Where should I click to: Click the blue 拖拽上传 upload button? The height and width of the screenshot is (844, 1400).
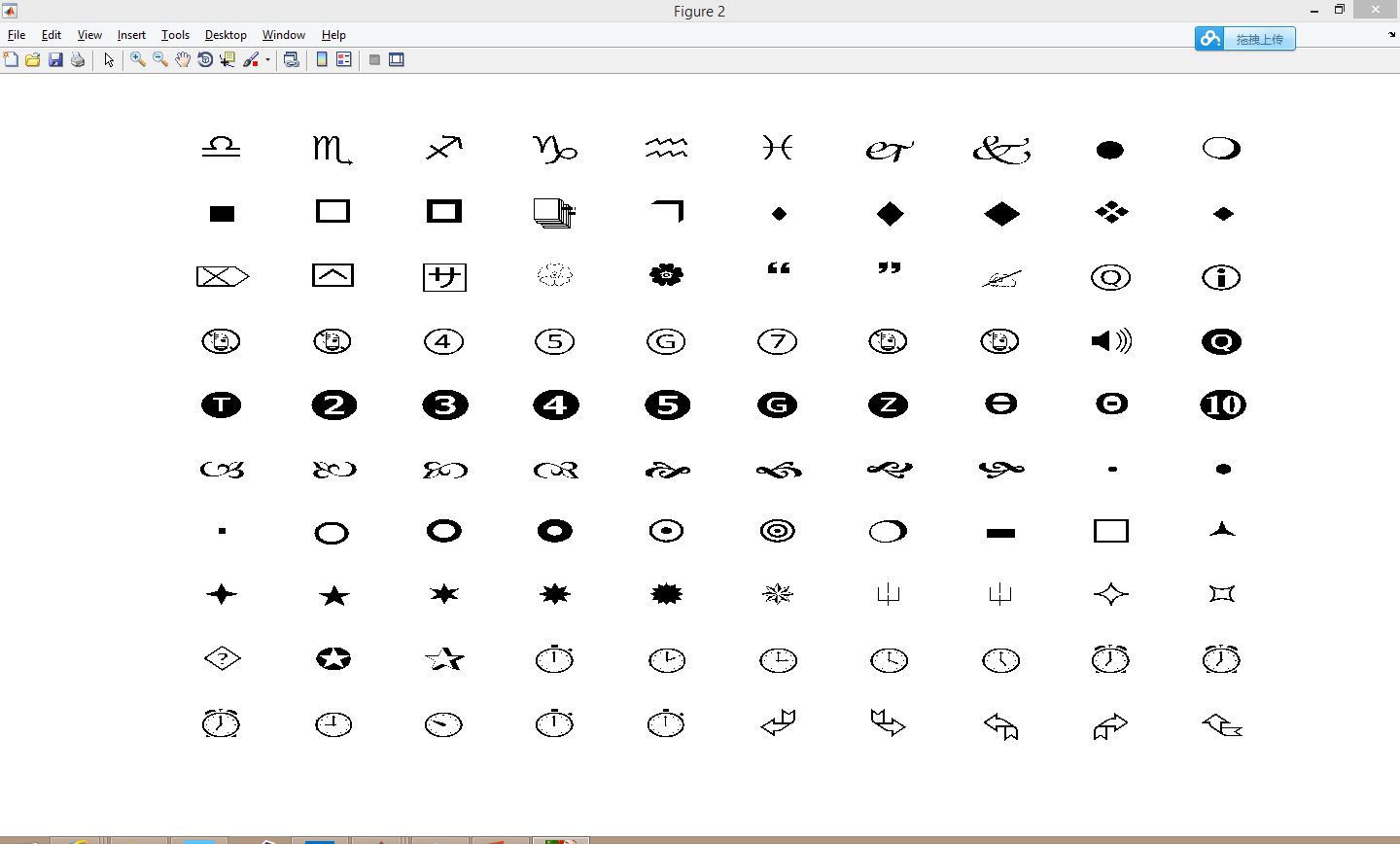(1245, 39)
